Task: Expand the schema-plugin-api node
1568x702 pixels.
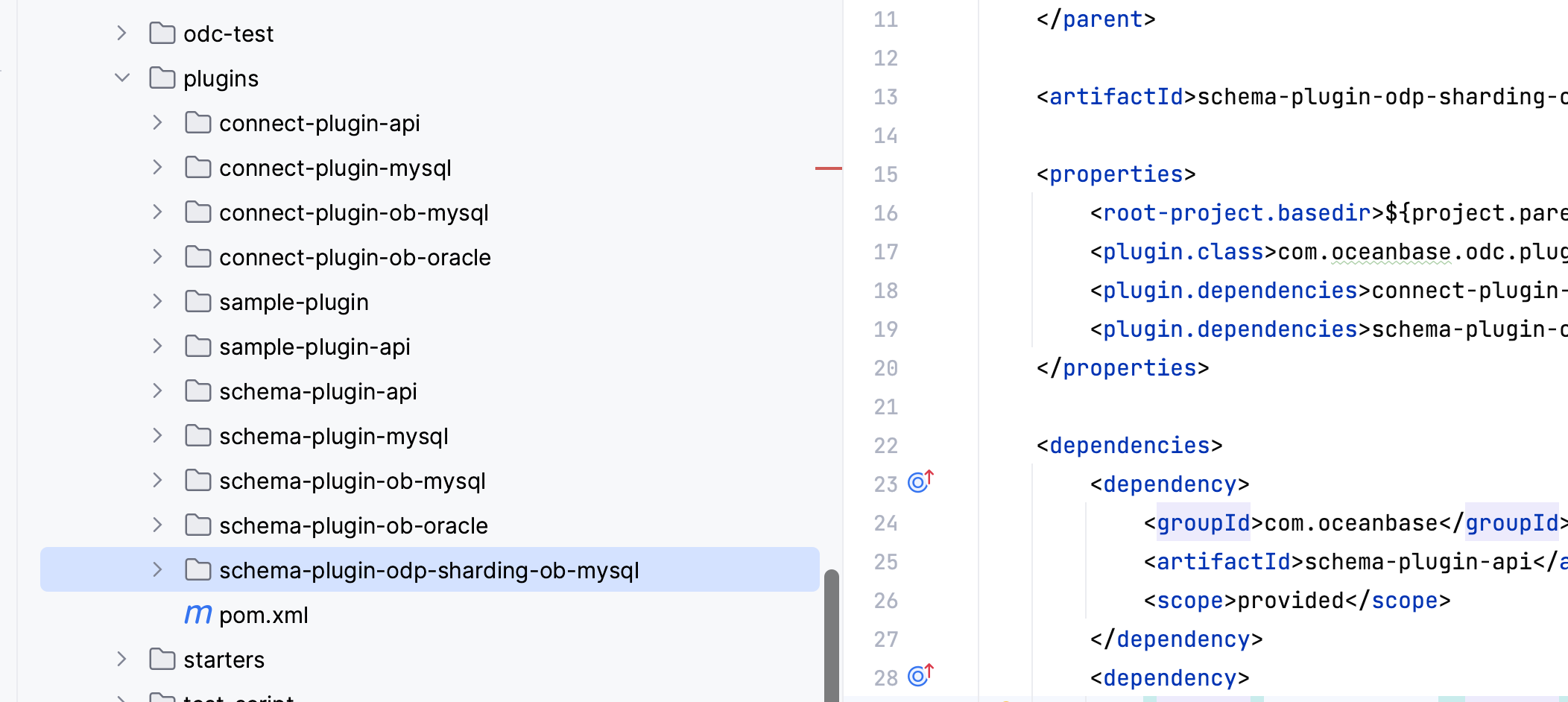Action: 157,391
